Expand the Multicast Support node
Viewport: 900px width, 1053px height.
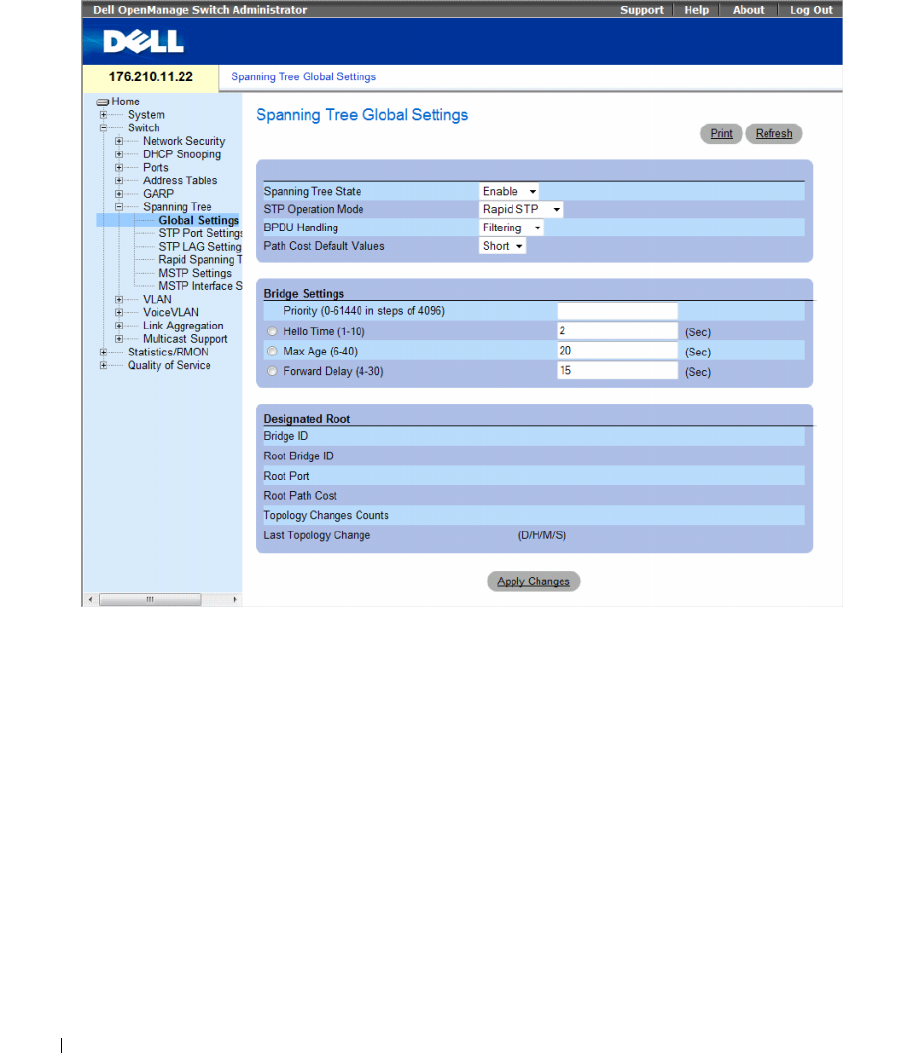pyautogui.click(x=119, y=339)
